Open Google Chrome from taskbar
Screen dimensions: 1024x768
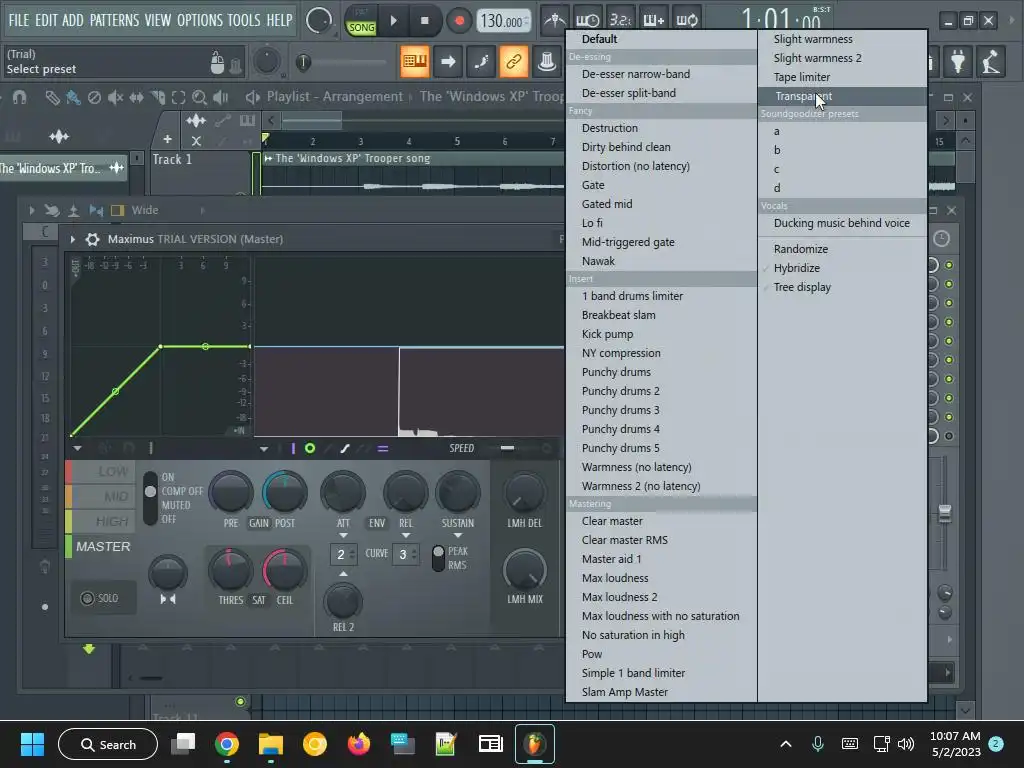coord(227,744)
